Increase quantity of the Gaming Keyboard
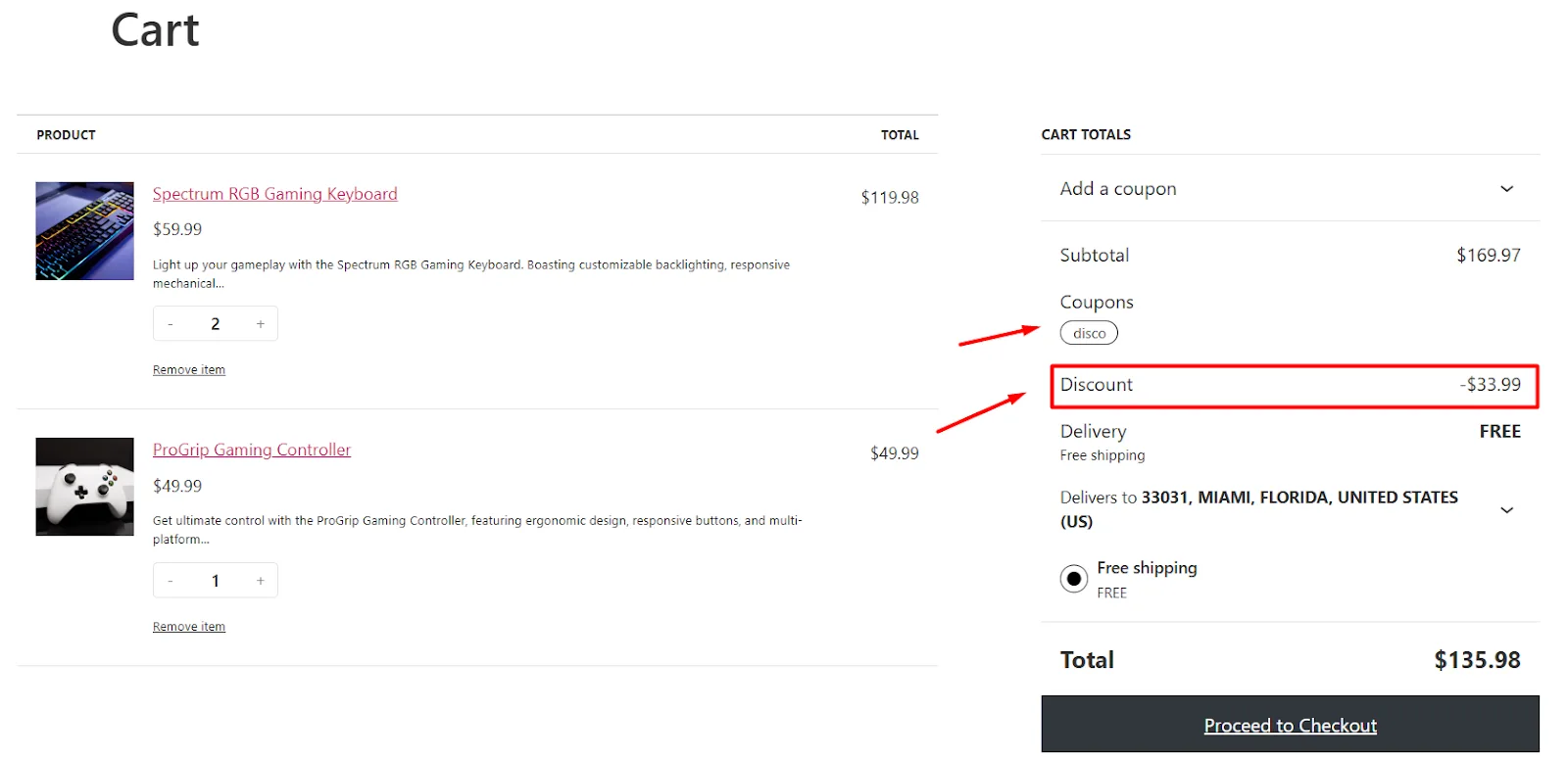 pos(260,324)
